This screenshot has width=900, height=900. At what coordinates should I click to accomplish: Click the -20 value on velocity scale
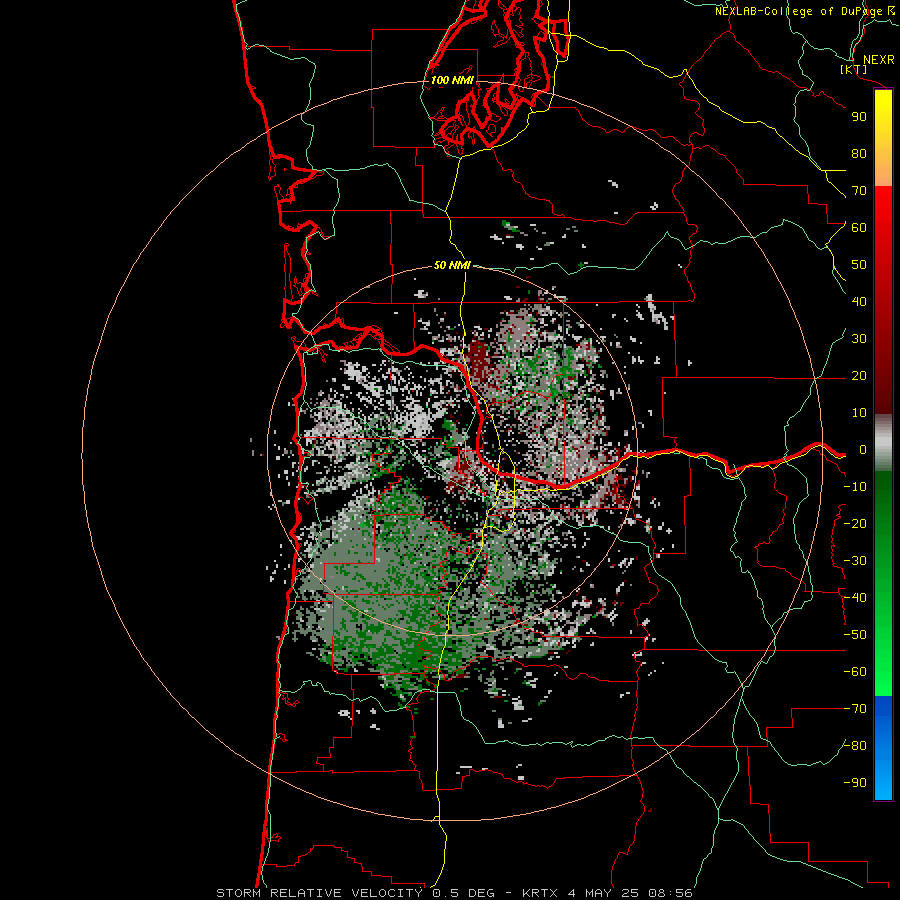coord(855,524)
